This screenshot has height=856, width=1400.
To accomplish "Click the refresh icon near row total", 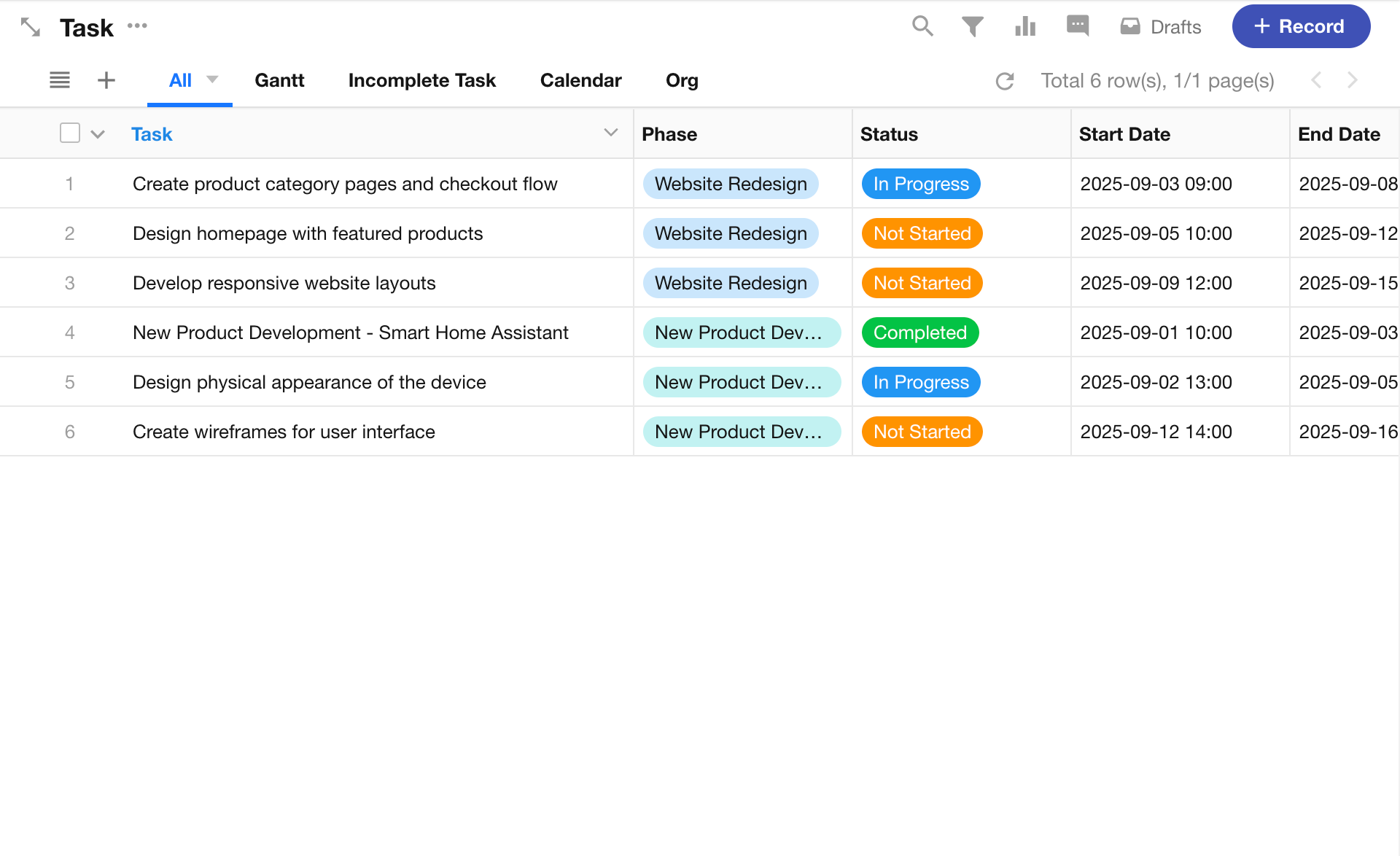I will click(x=1005, y=81).
